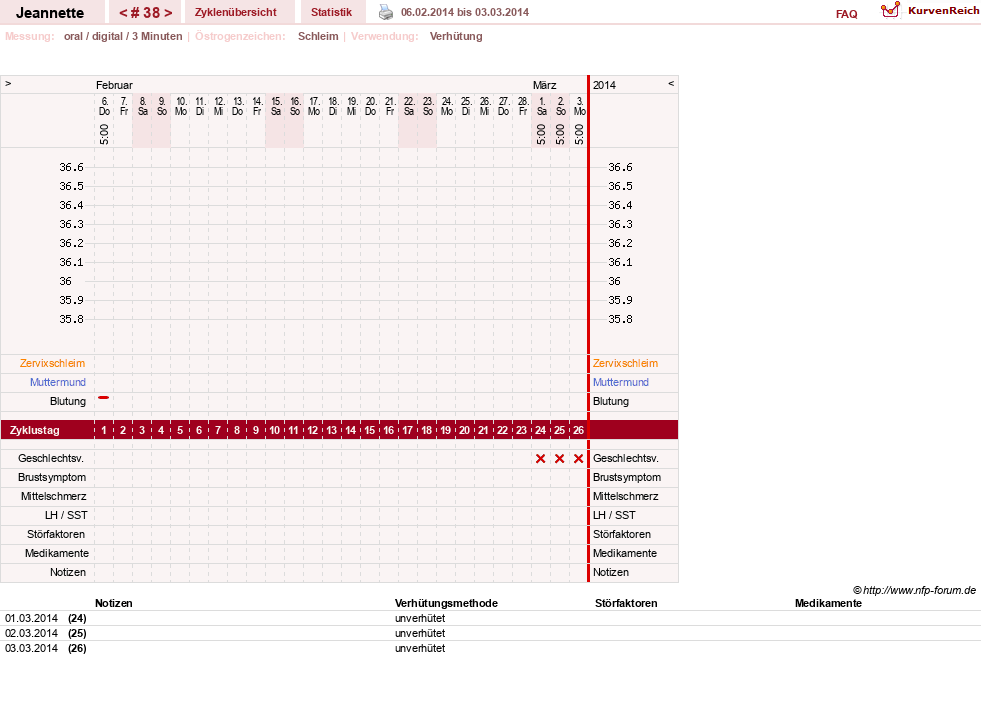Click the oral / digital / 3 Minuten text
Viewport: 981px width, 702px height.
tap(123, 36)
